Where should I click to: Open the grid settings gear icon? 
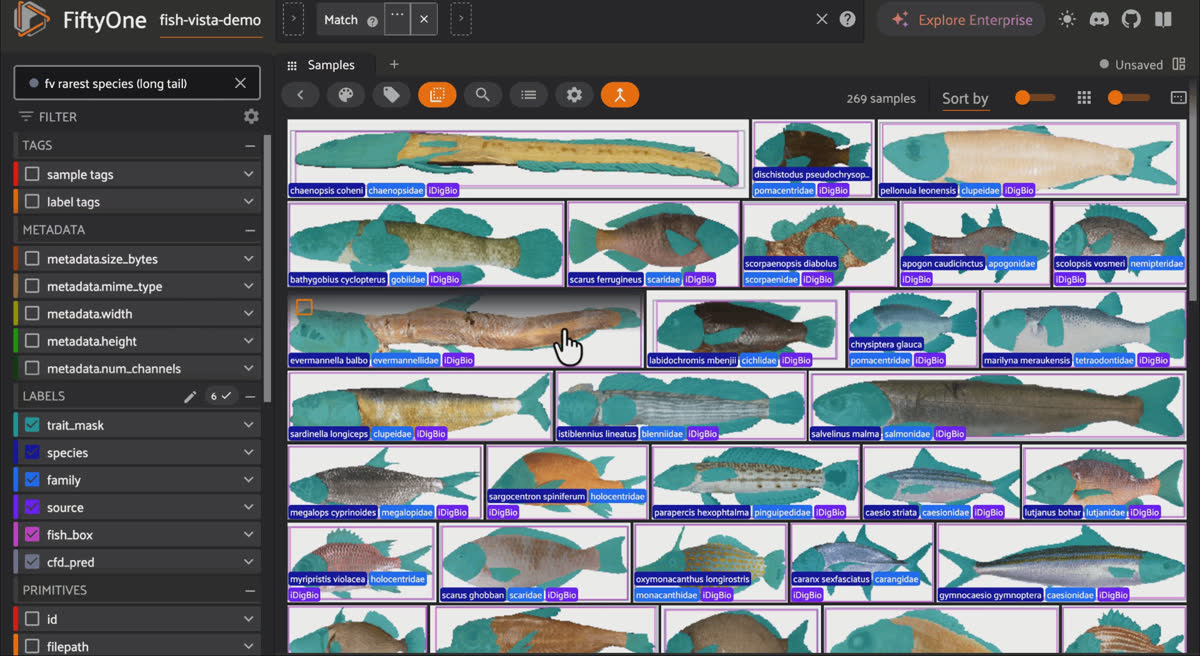point(574,95)
